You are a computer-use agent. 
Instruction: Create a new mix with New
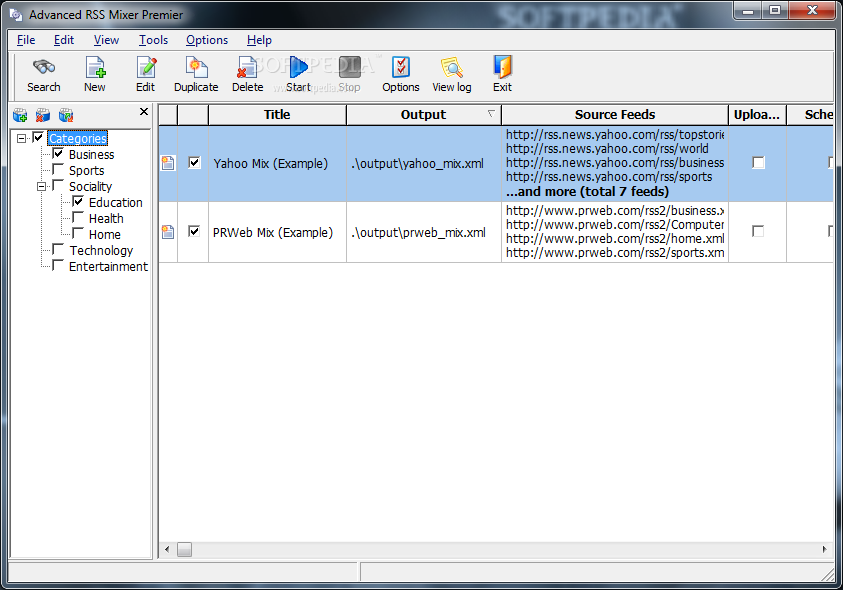click(x=95, y=74)
